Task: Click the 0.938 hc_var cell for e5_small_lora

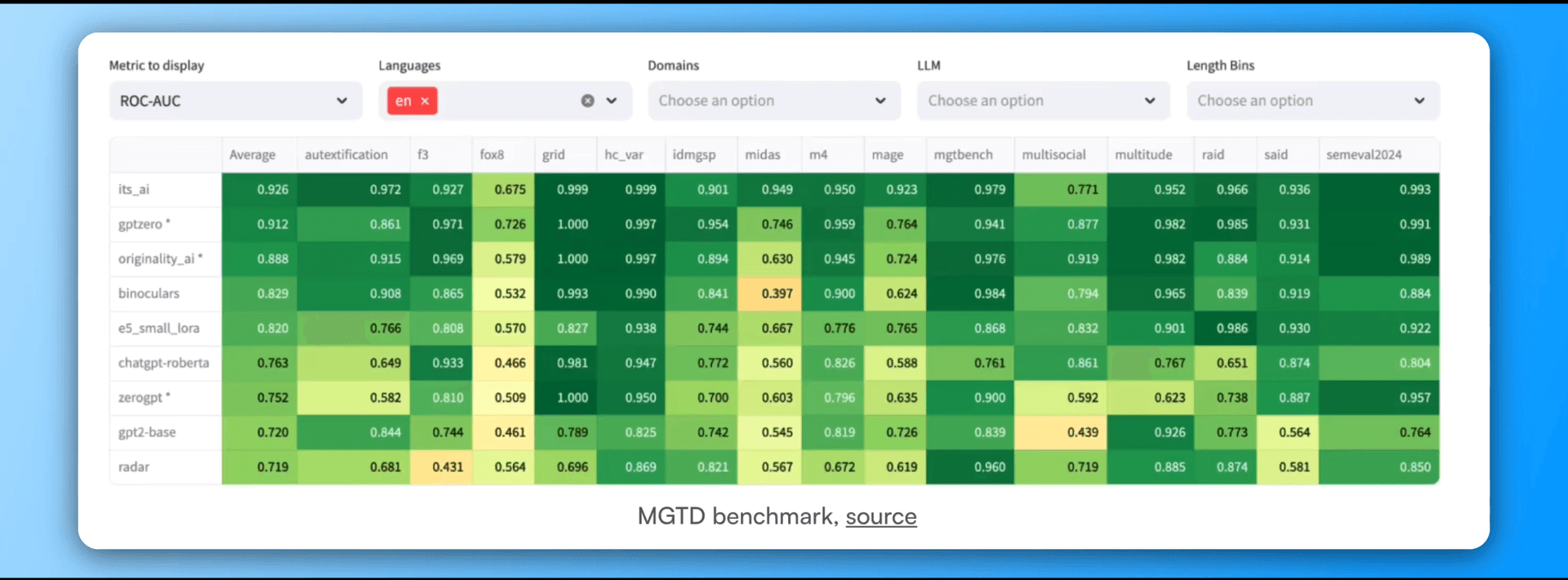Action: coord(630,328)
